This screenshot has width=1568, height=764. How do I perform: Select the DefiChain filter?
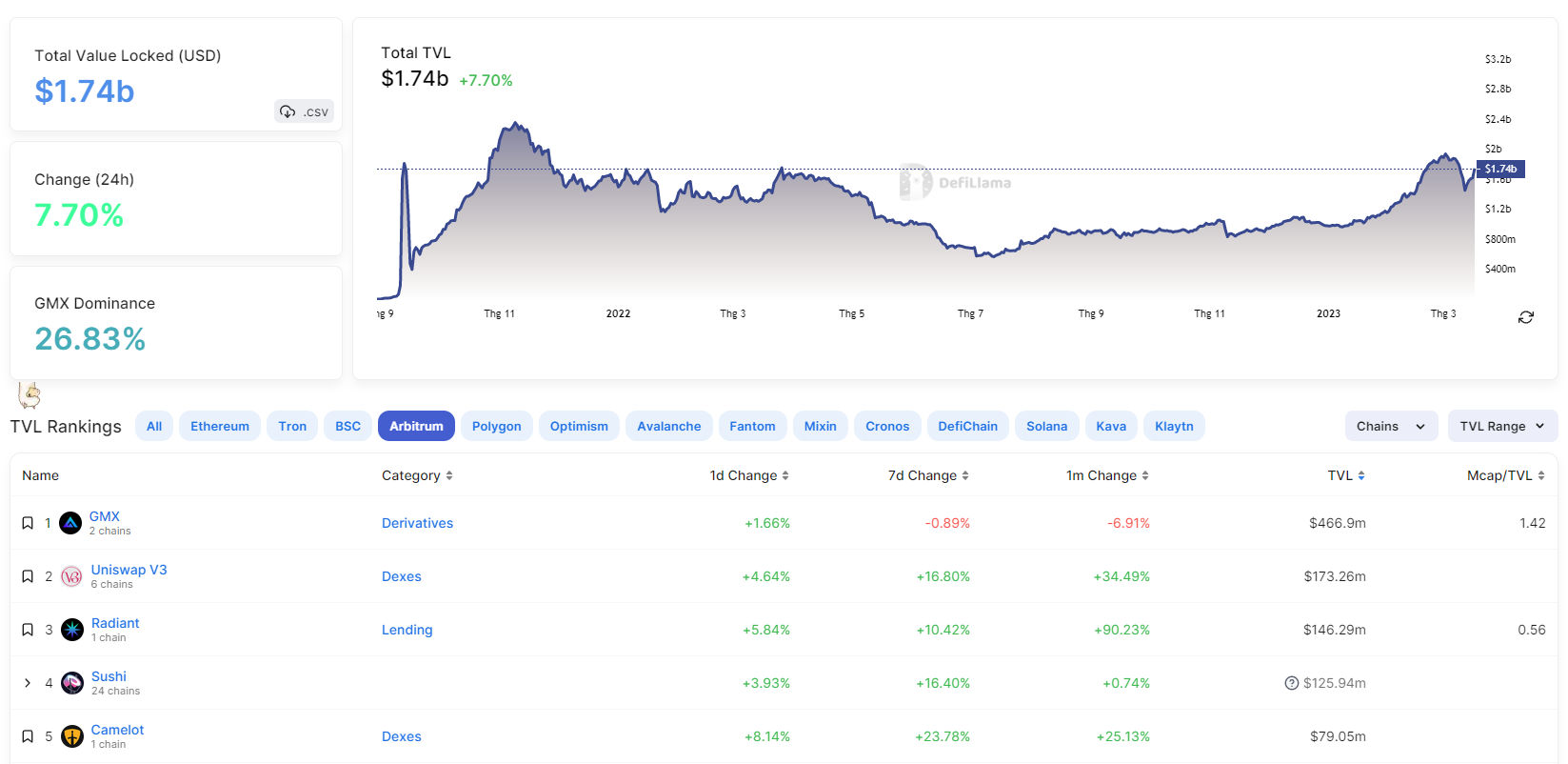coord(968,426)
